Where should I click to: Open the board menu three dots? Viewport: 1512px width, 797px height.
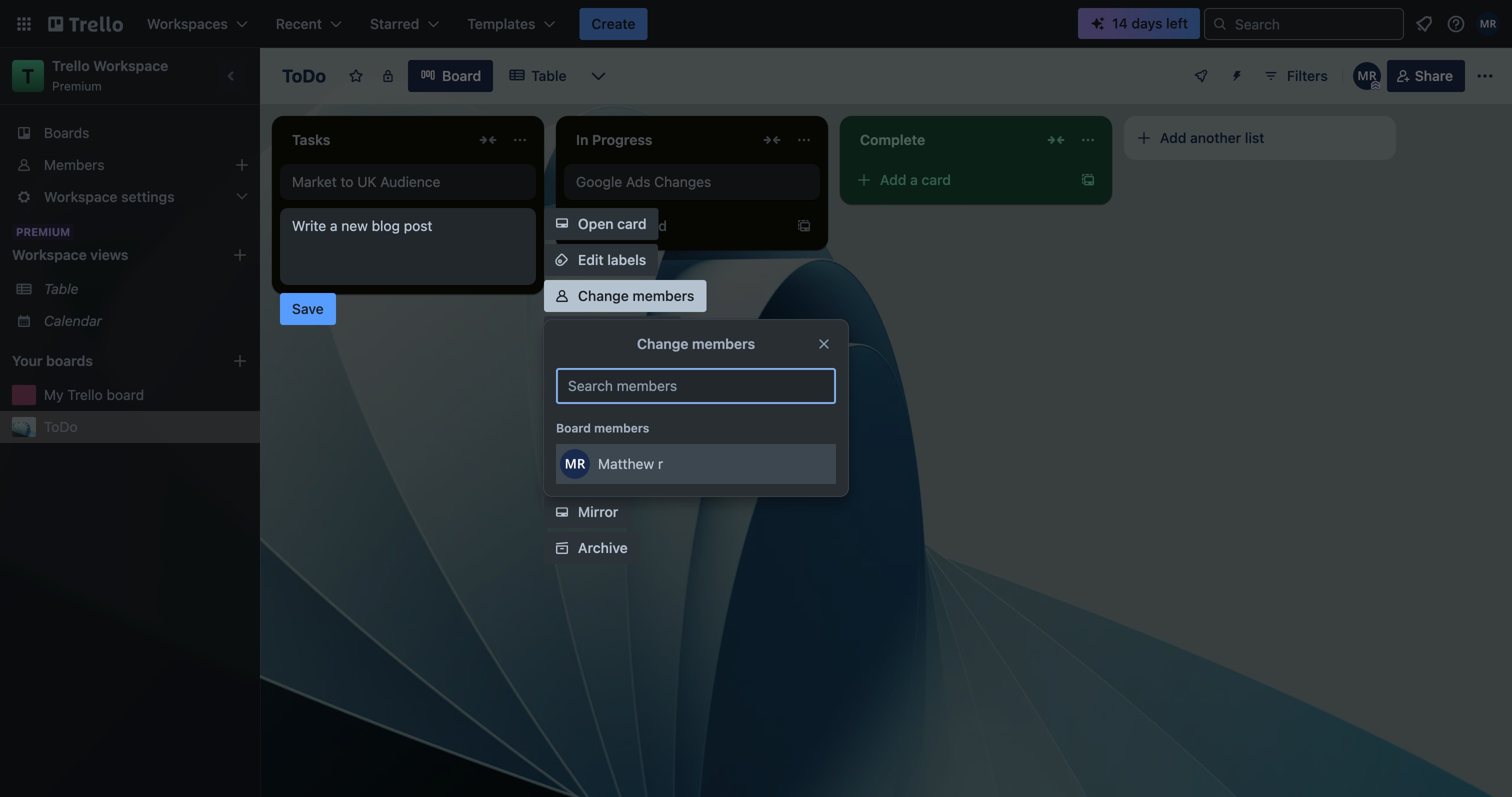coord(1484,75)
